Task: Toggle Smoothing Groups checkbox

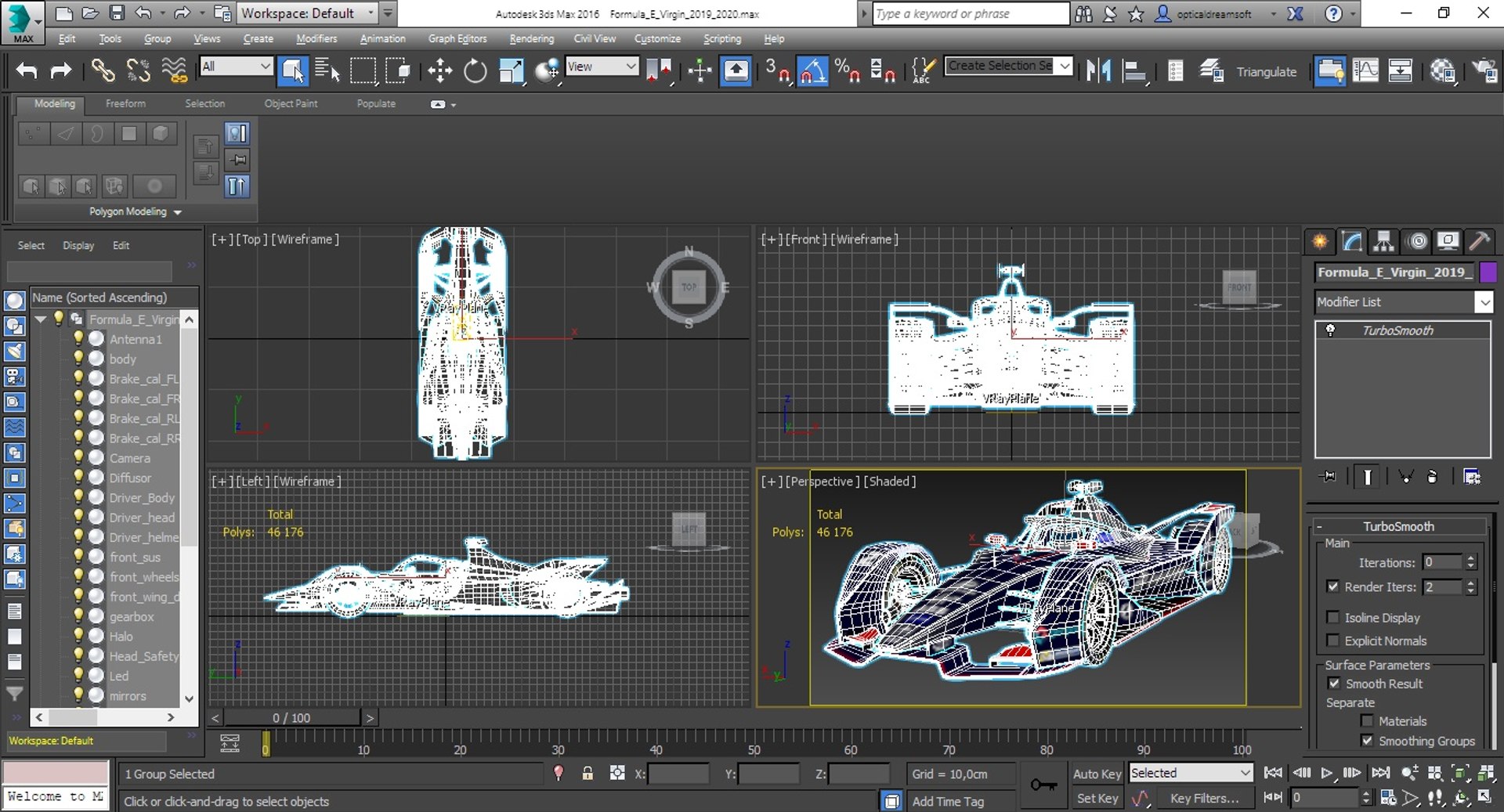Action: 1367,741
